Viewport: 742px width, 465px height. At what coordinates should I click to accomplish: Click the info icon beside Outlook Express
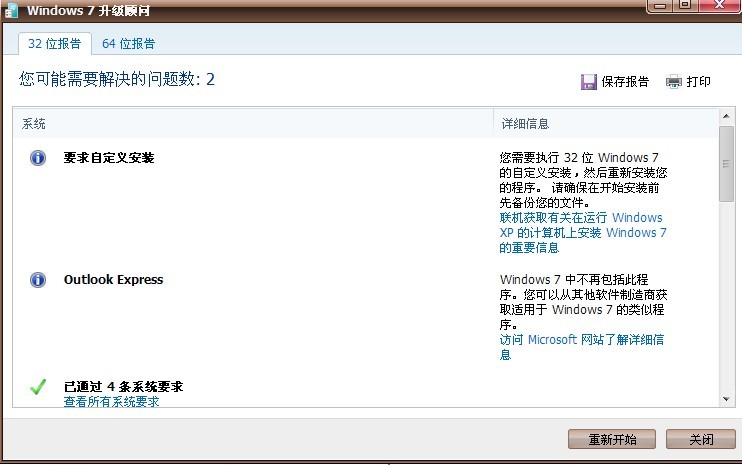(x=38, y=280)
